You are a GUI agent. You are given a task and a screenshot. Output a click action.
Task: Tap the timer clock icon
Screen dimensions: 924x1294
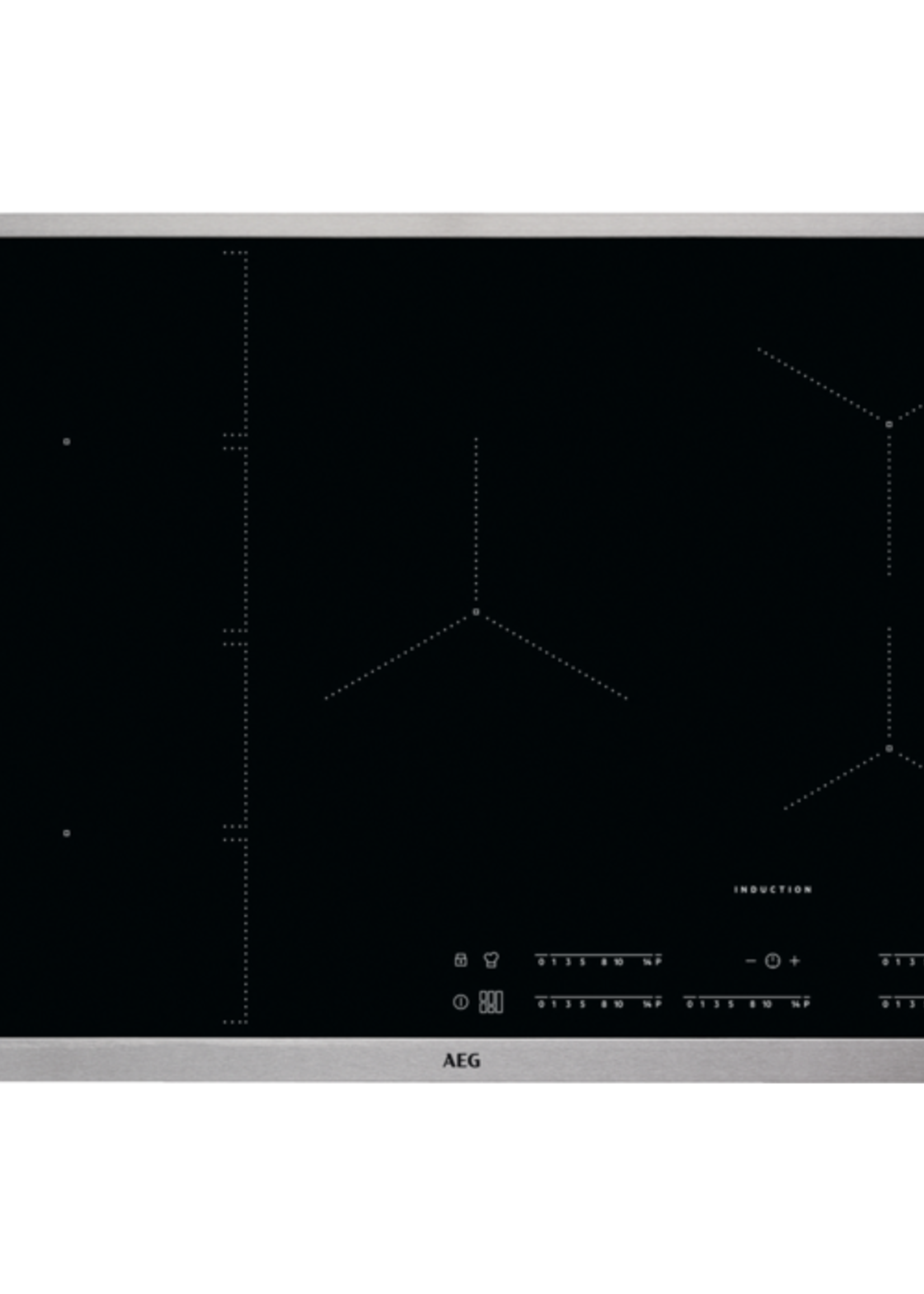tap(772, 961)
